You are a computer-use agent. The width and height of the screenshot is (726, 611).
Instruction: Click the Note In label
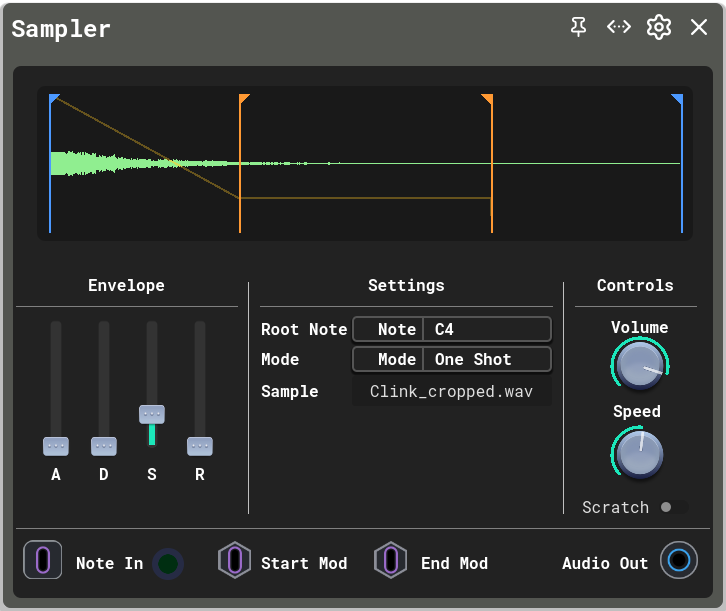pos(110,563)
